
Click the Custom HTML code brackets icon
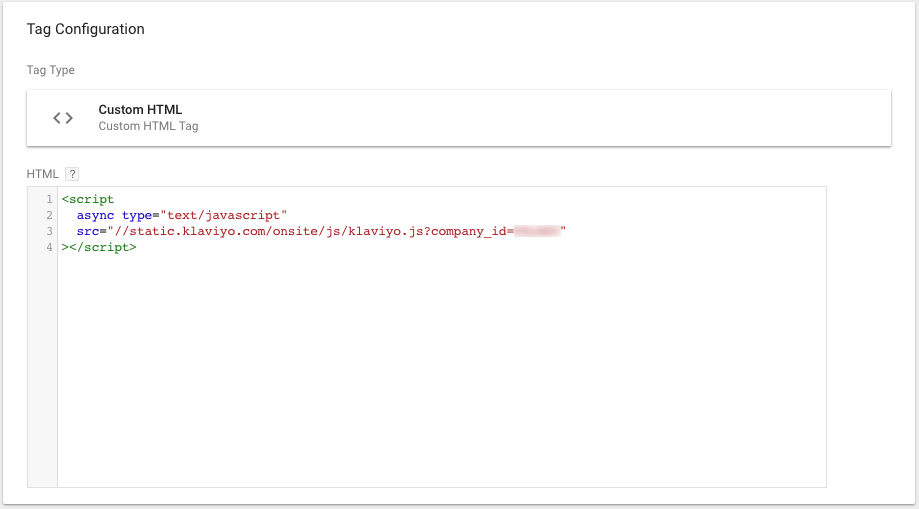click(x=63, y=118)
